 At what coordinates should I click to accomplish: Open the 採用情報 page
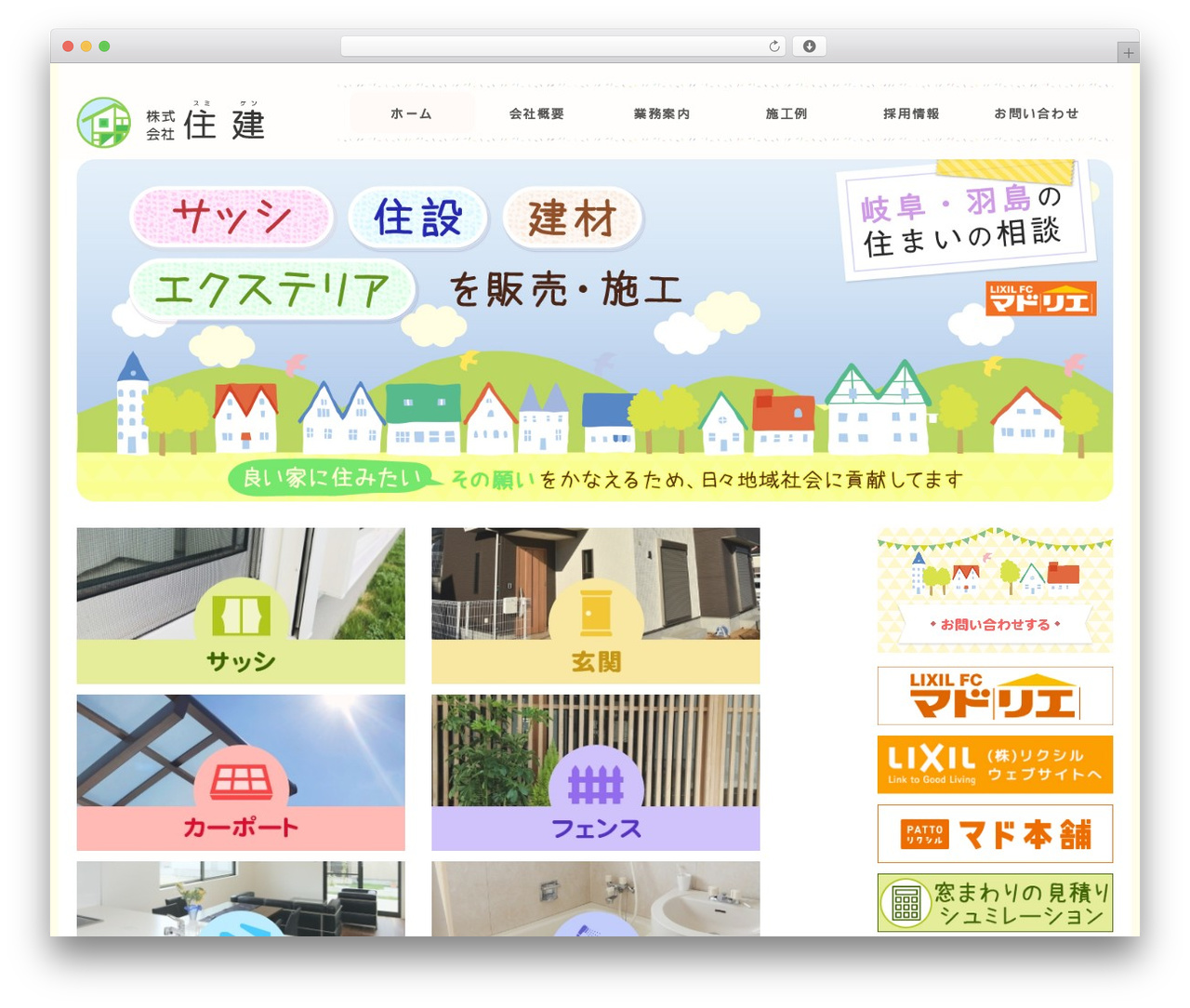[x=911, y=113]
